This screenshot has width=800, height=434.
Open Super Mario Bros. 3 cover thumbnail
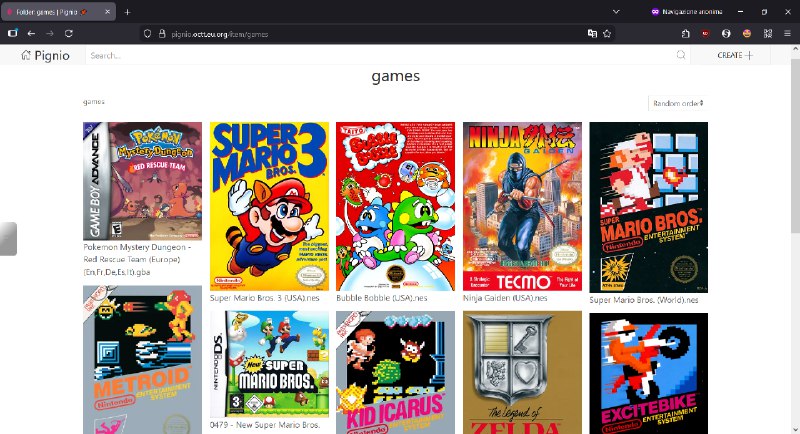click(x=269, y=206)
